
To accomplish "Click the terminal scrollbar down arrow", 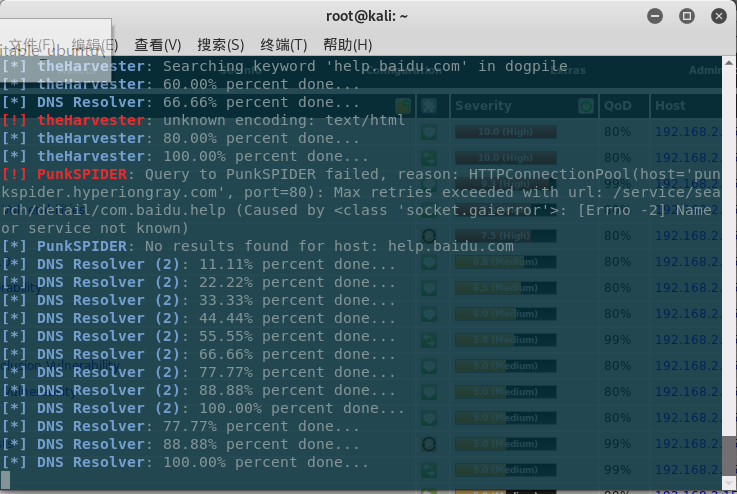I will click(729, 483).
